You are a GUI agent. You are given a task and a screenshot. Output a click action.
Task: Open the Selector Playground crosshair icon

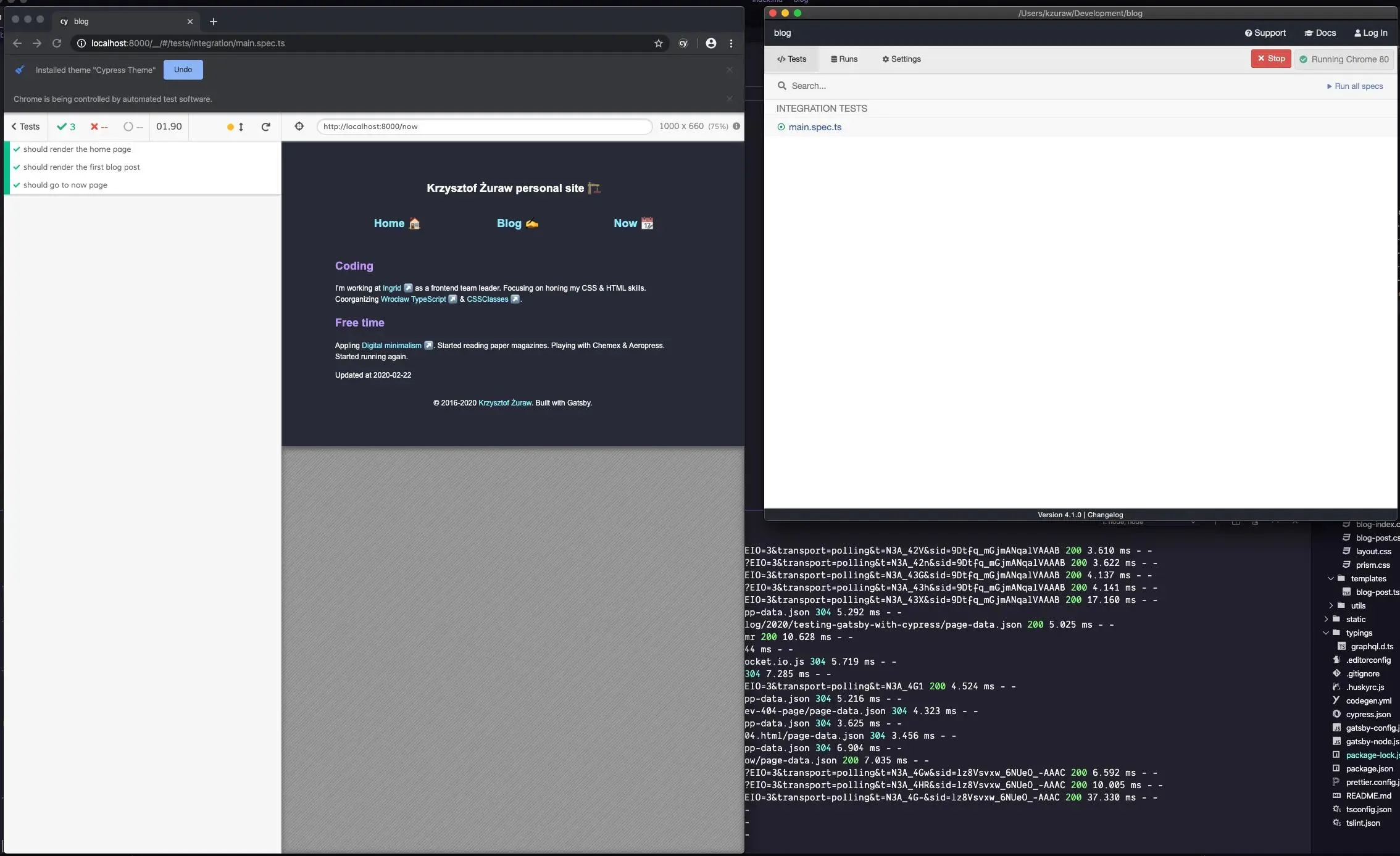(299, 127)
